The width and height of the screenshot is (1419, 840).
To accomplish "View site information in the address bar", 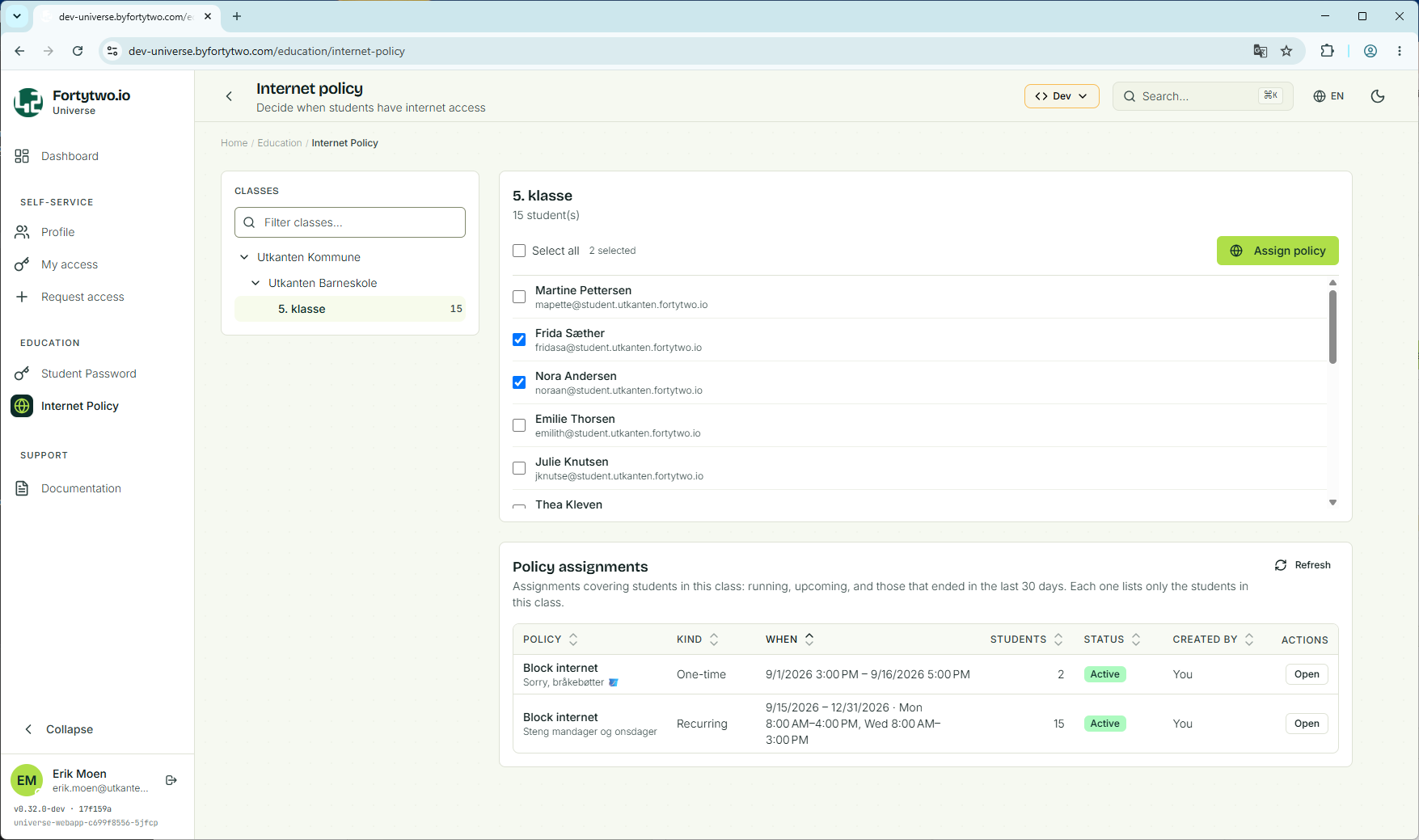I will 112,51.
